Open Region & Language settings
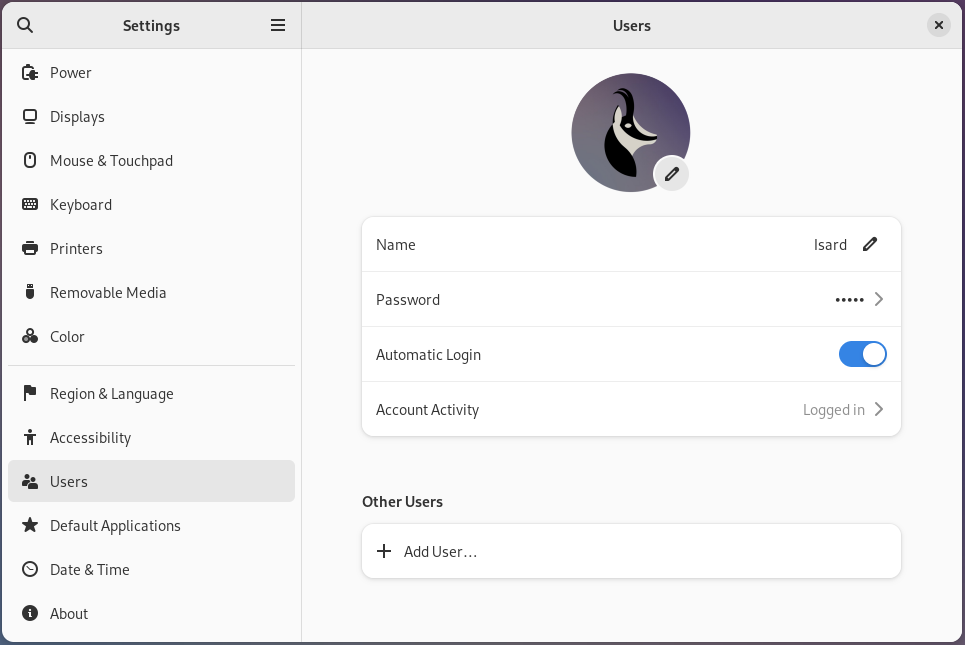Image resolution: width=965 pixels, height=645 pixels. (111, 394)
